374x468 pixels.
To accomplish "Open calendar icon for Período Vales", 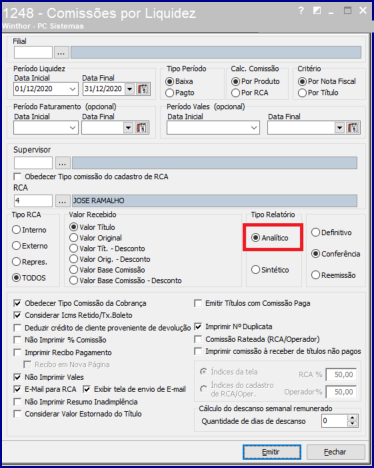I will [353, 128].
